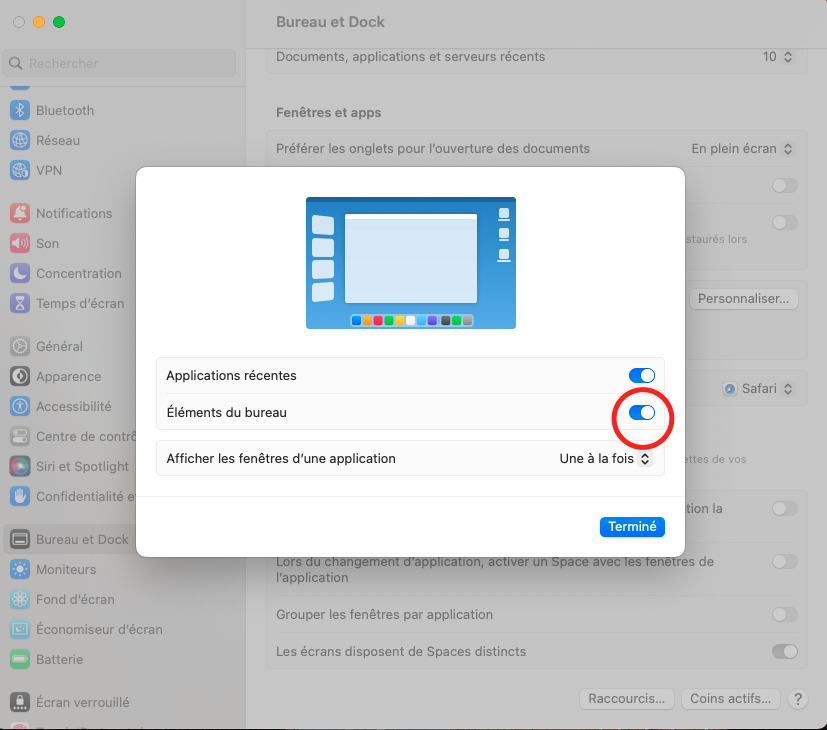This screenshot has width=827, height=730.
Task: Disable the Applications récentes toggle
Action: click(x=641, y=375)
